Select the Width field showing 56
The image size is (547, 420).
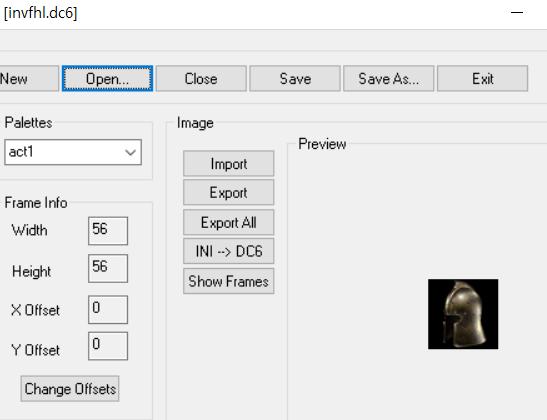[x=108, y=231]
